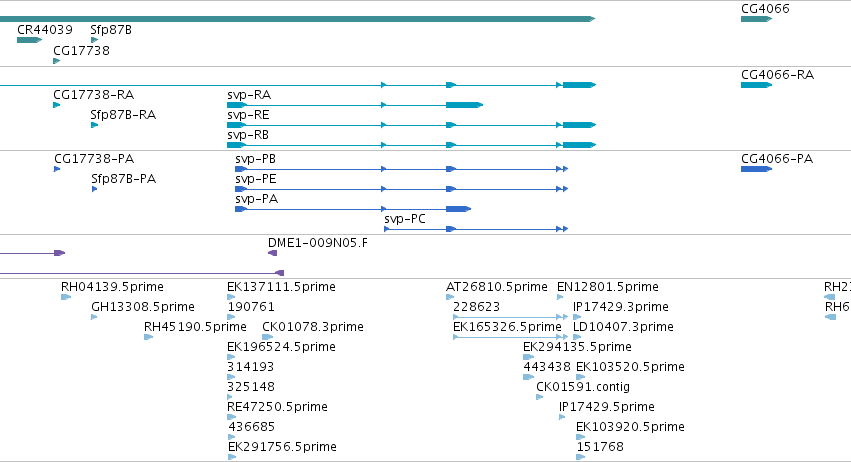
Task: Select the svp-PA protein feature
Action: tap(353, 209)
